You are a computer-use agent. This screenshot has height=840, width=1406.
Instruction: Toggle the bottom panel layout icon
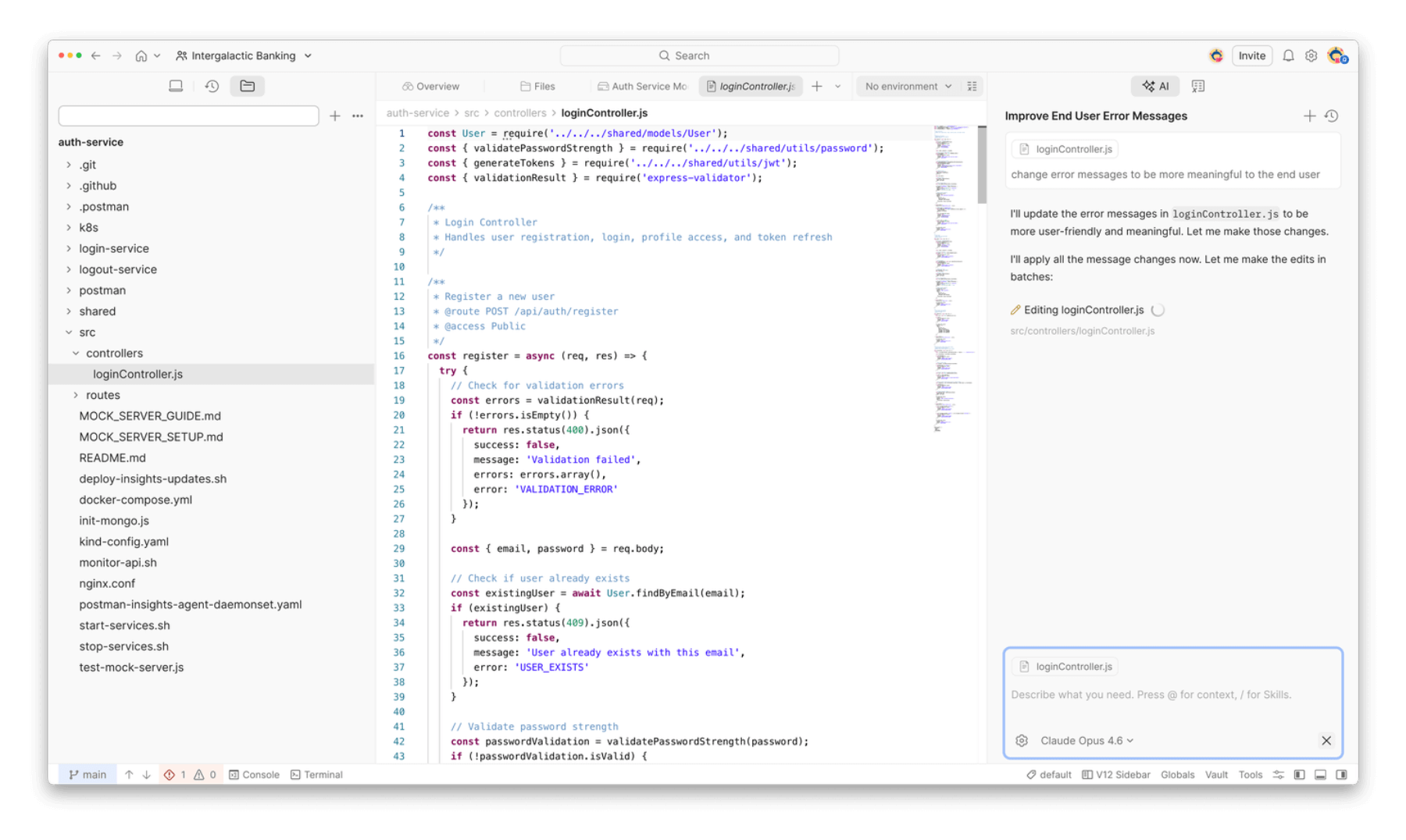[1320, 774]
